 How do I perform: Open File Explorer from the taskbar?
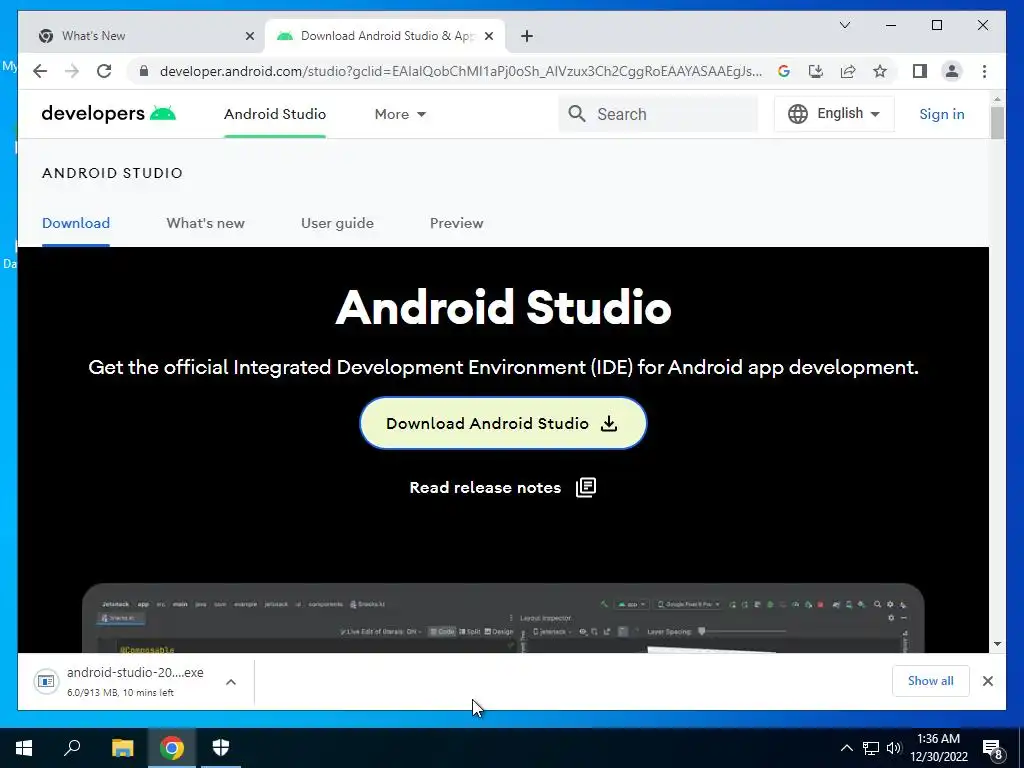pos(122,748)
